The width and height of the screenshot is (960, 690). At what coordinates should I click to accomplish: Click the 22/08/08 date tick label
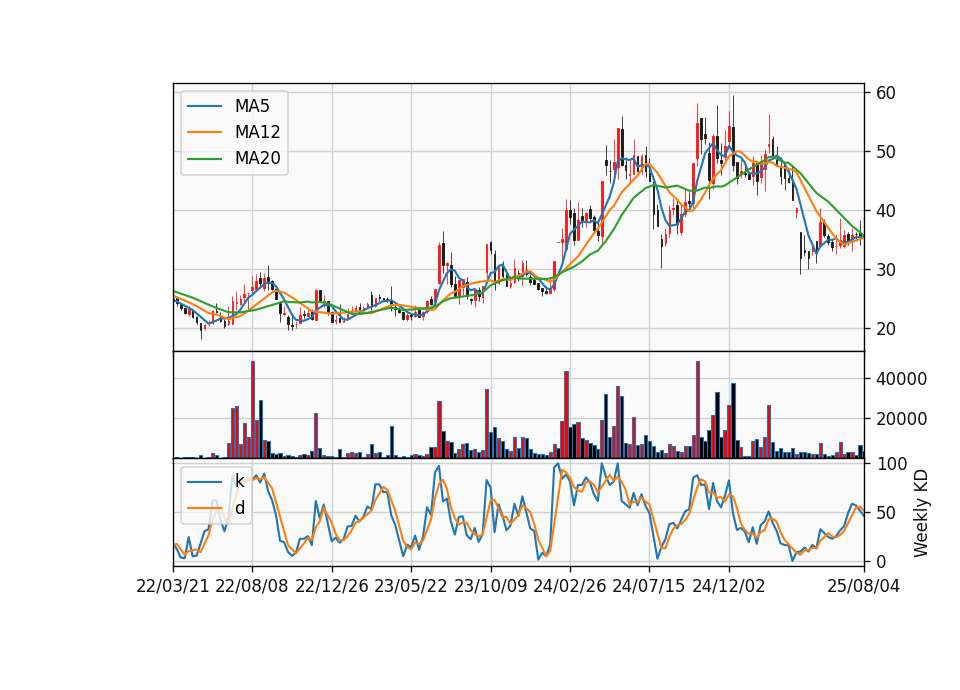click(x=252, y=587)
